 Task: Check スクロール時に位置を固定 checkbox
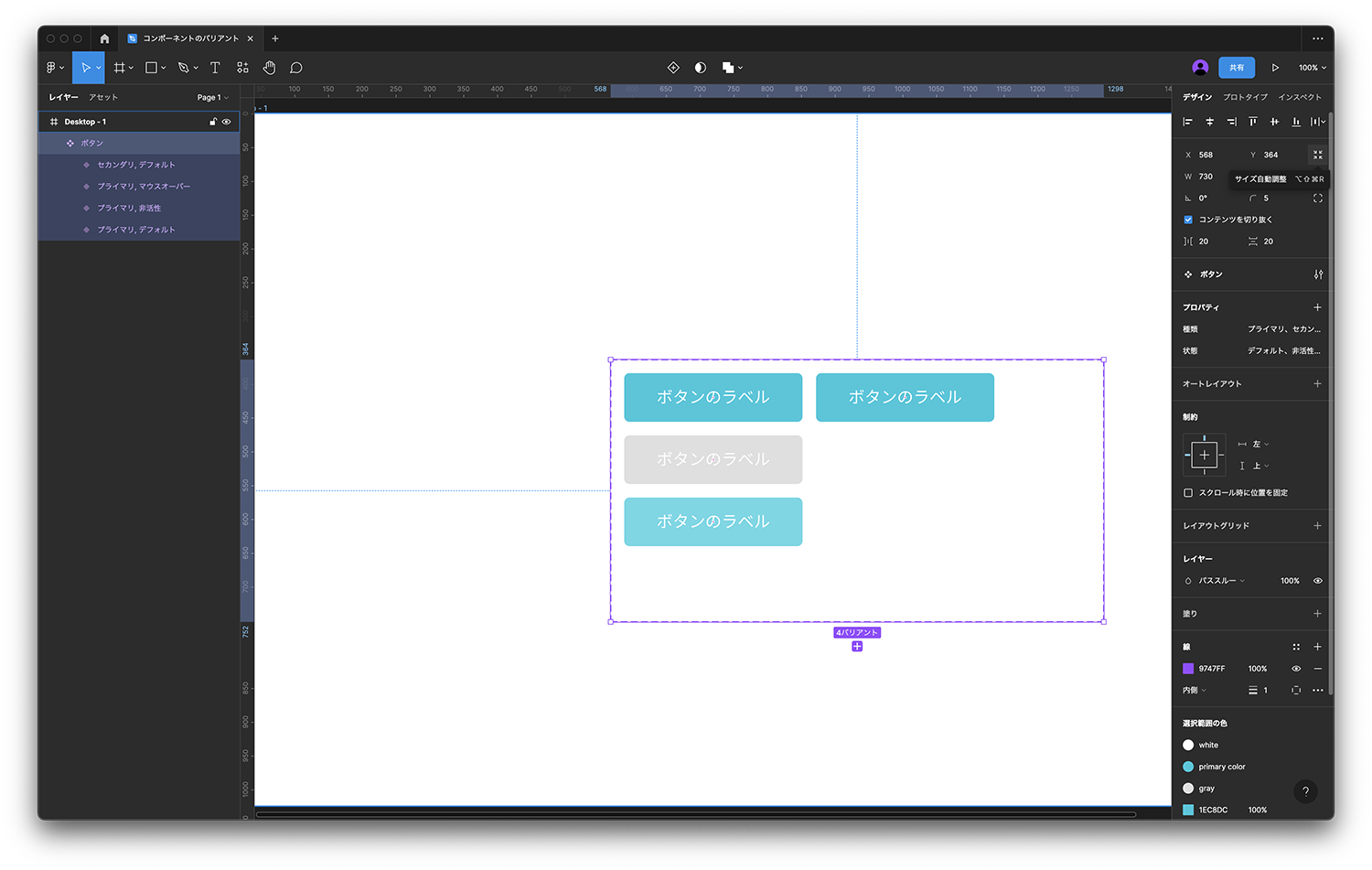point(1188,493)
